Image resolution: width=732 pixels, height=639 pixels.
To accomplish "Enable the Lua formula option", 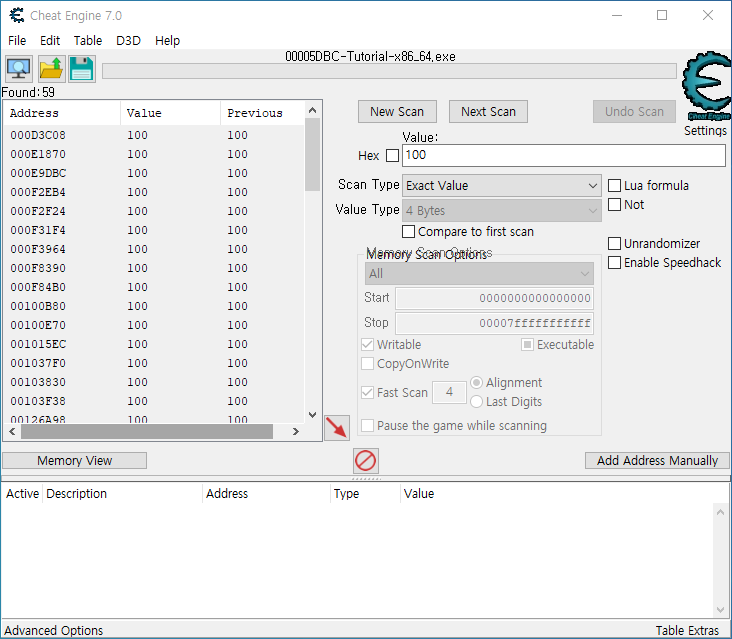I will (614, 186).
